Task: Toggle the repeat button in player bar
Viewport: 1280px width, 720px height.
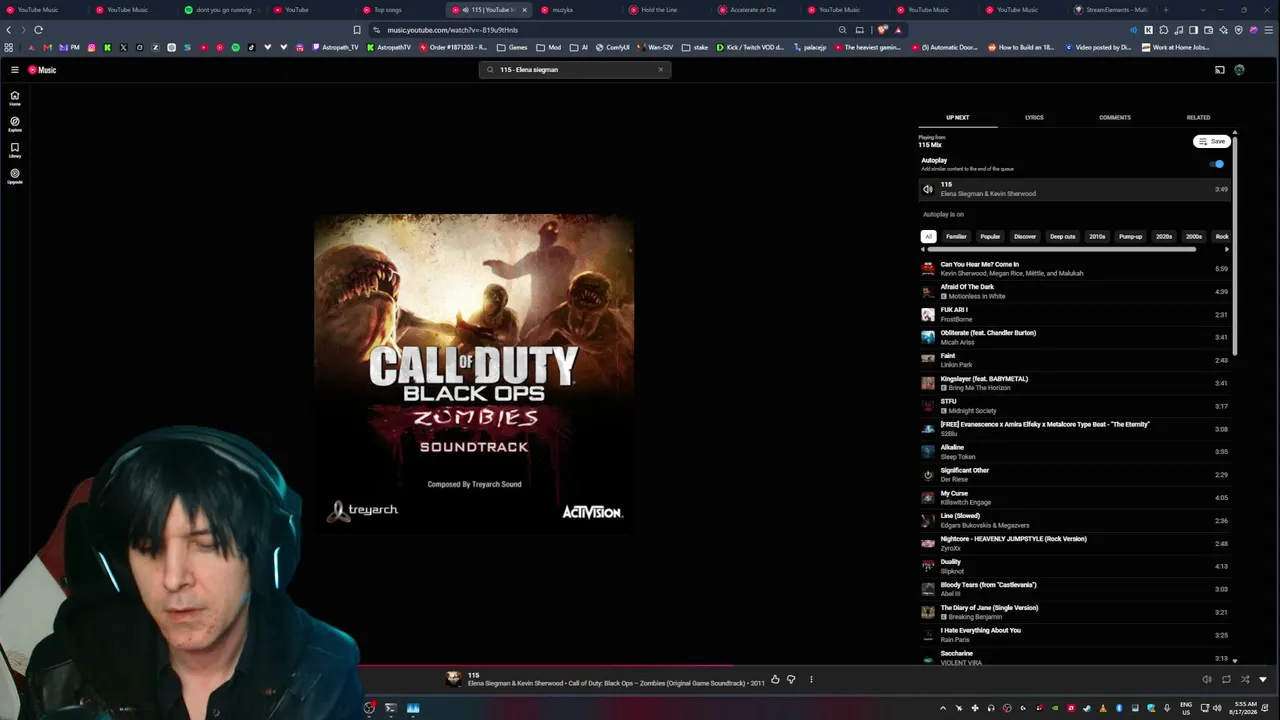Action: pyautogui.click(x=1226, y=680)
